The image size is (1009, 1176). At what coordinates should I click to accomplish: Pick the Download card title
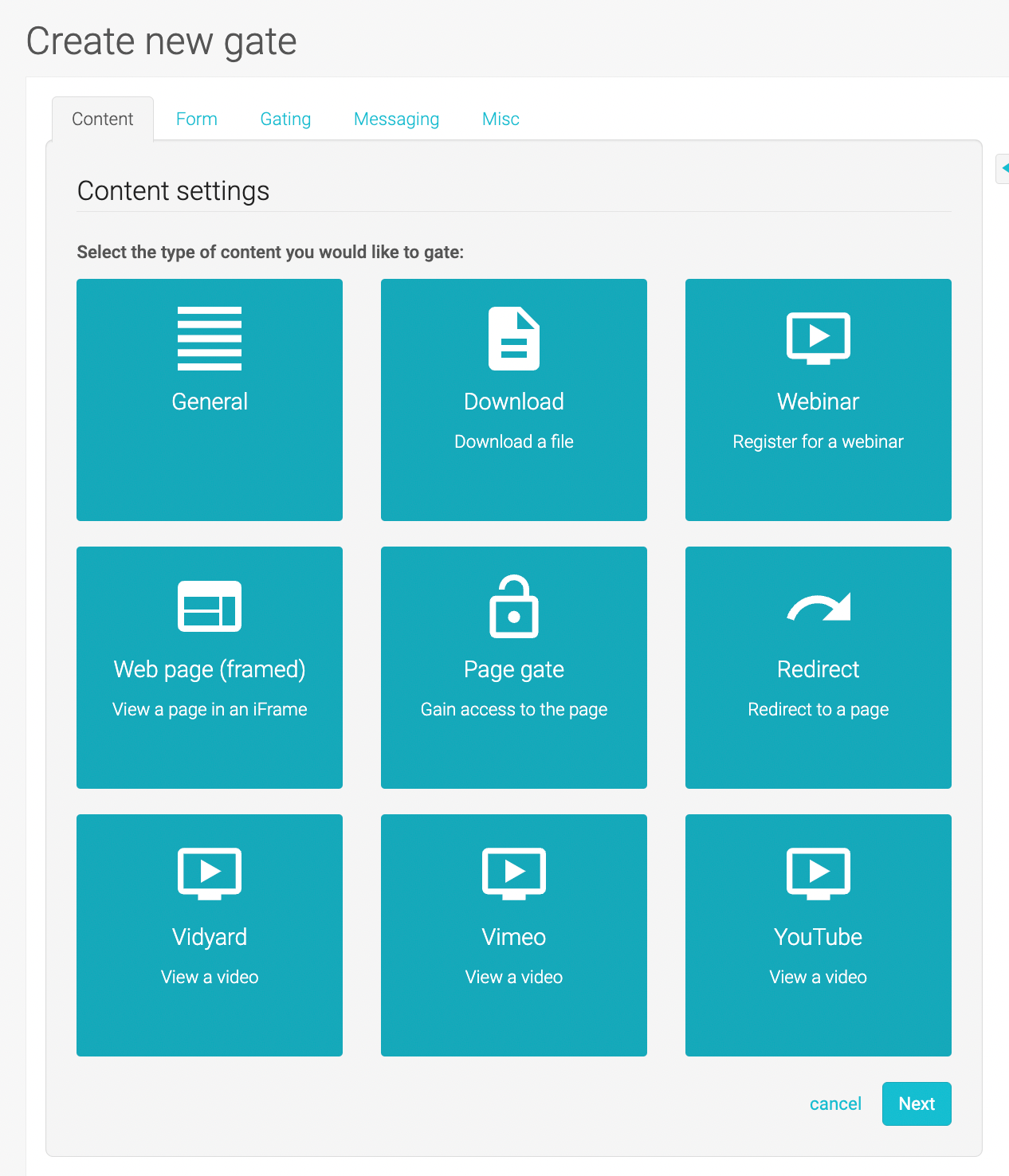coord(514,402)
